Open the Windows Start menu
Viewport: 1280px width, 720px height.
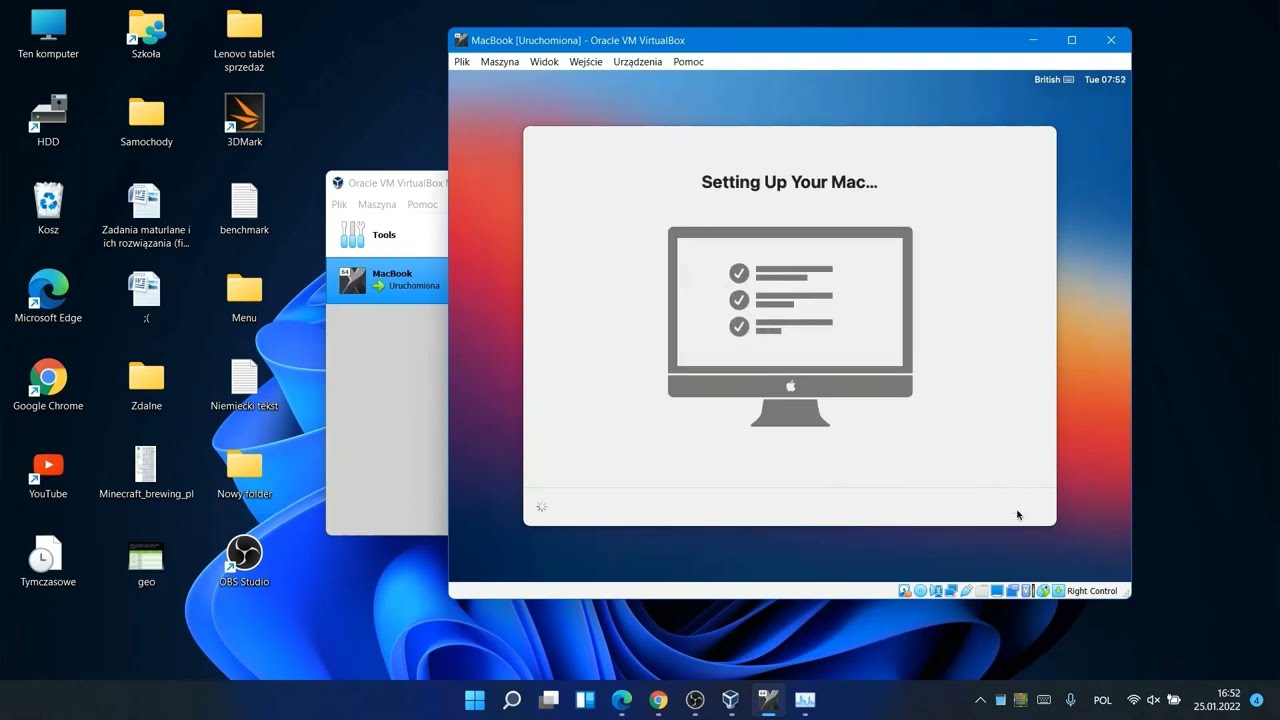click(475, 700)
